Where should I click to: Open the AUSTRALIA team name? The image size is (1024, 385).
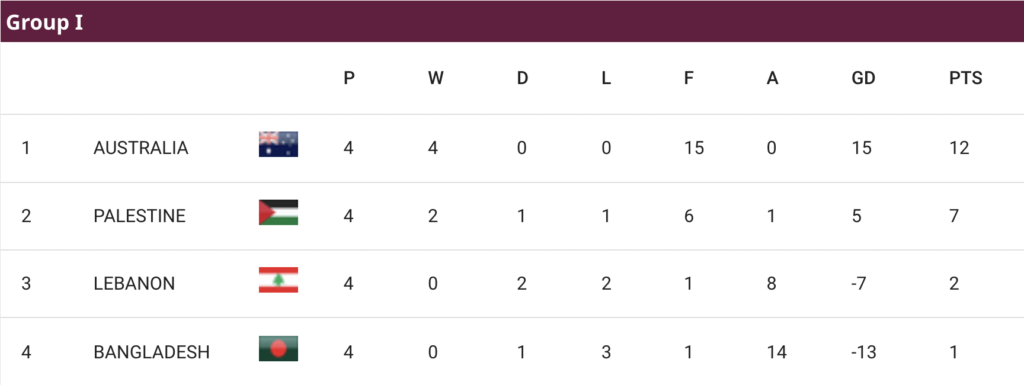(140, 148)
